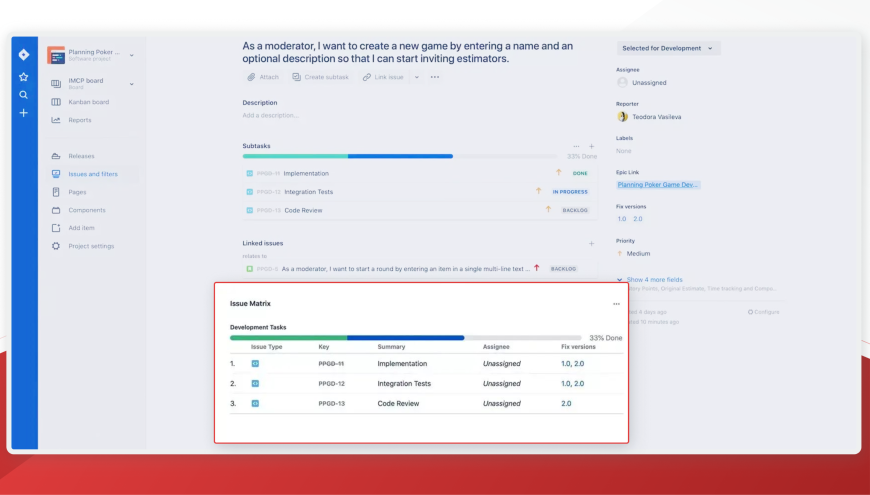Open the more actions ellipsis beside Link issue

pos(435,77)
